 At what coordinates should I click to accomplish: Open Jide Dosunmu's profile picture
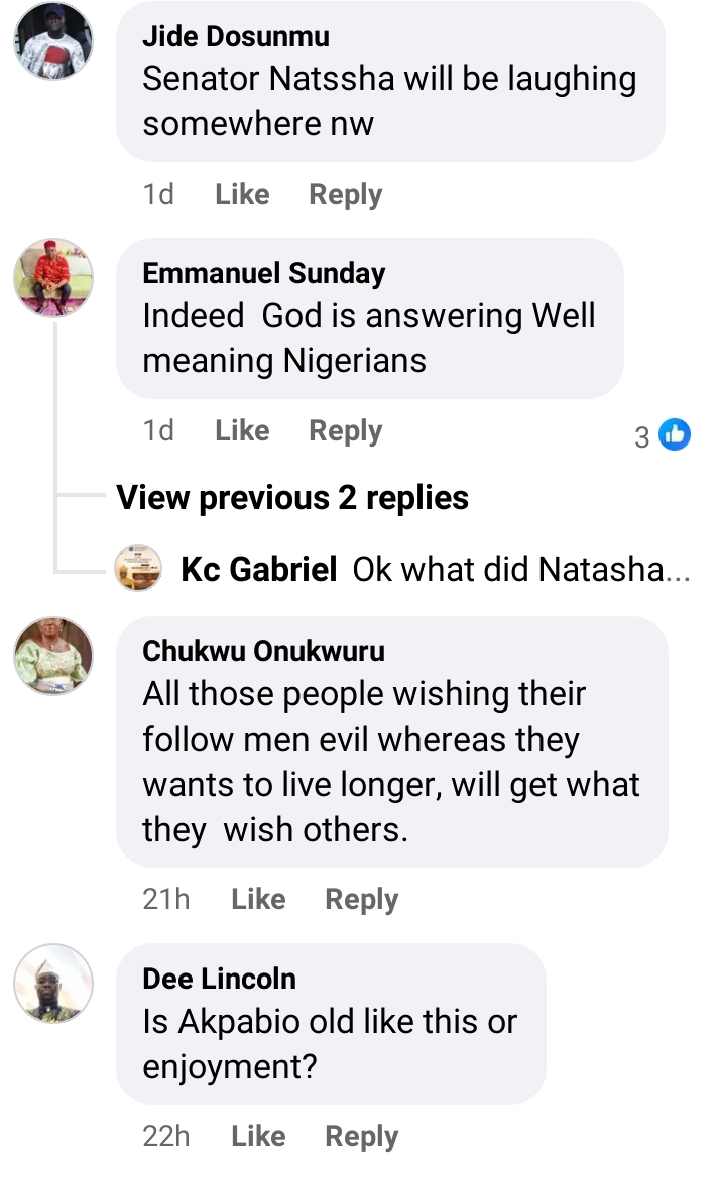pos(53,42)
